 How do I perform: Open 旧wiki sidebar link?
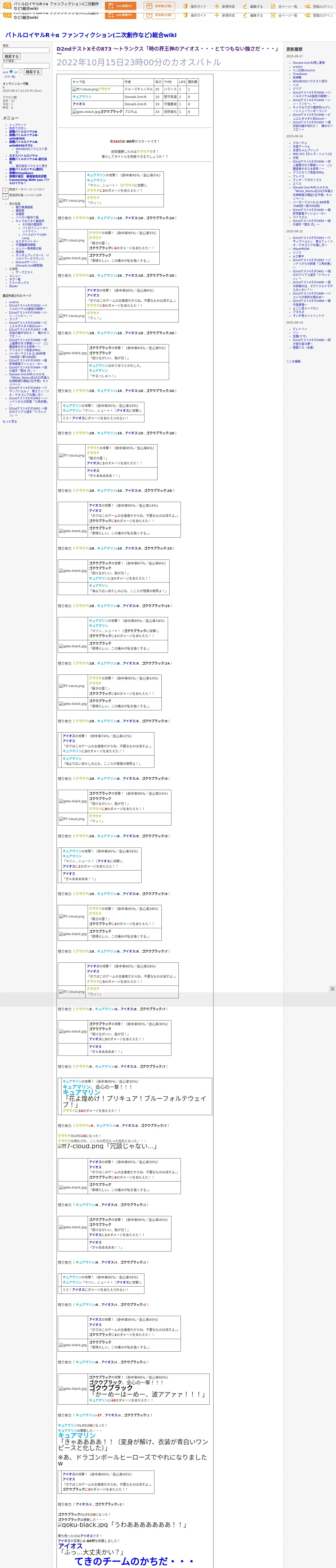point(13,286)
